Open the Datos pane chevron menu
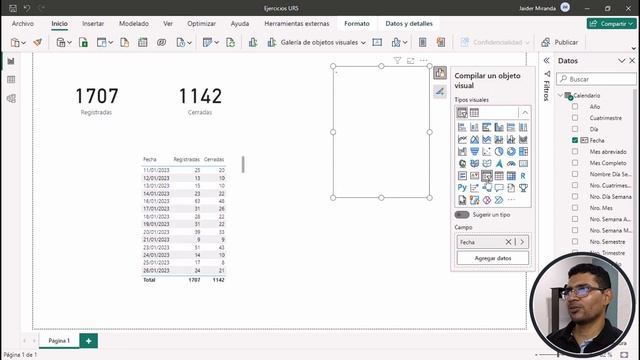The height and width of the screenshot is (360, 640). coord(621,61)
